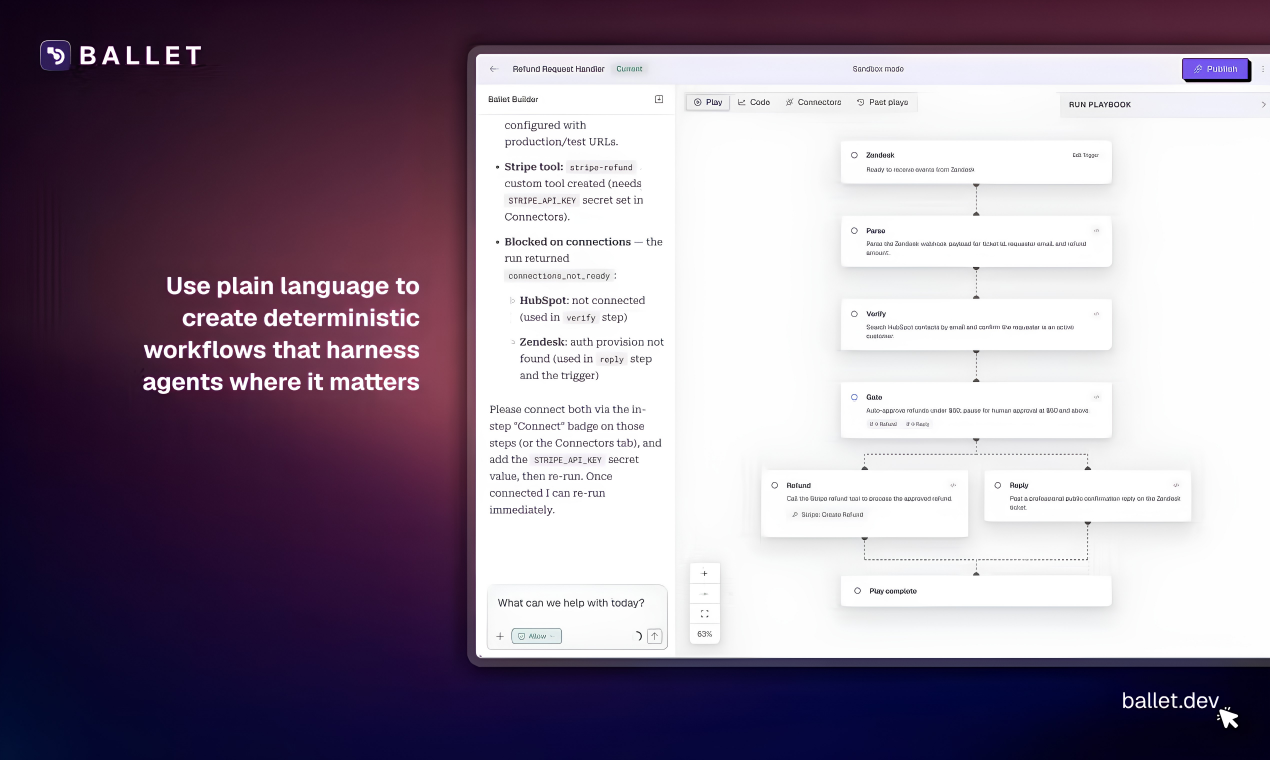Switch to the Code tab

pyautogui.click(x=754, y=102)
